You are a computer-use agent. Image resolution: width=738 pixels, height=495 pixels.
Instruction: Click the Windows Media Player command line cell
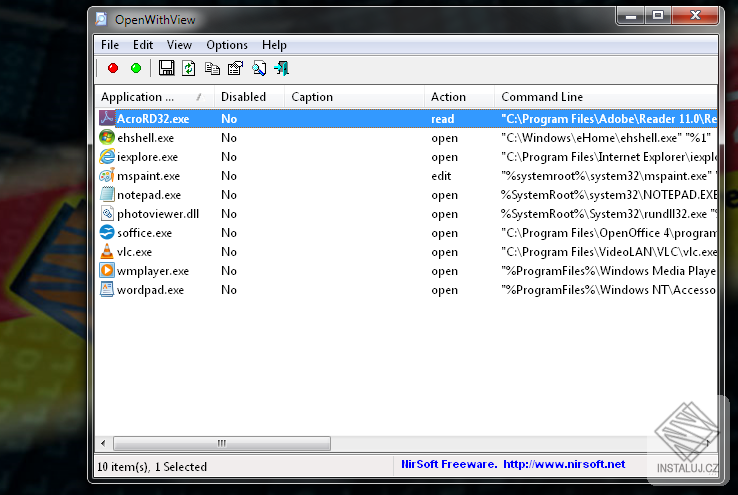point(609,271)
